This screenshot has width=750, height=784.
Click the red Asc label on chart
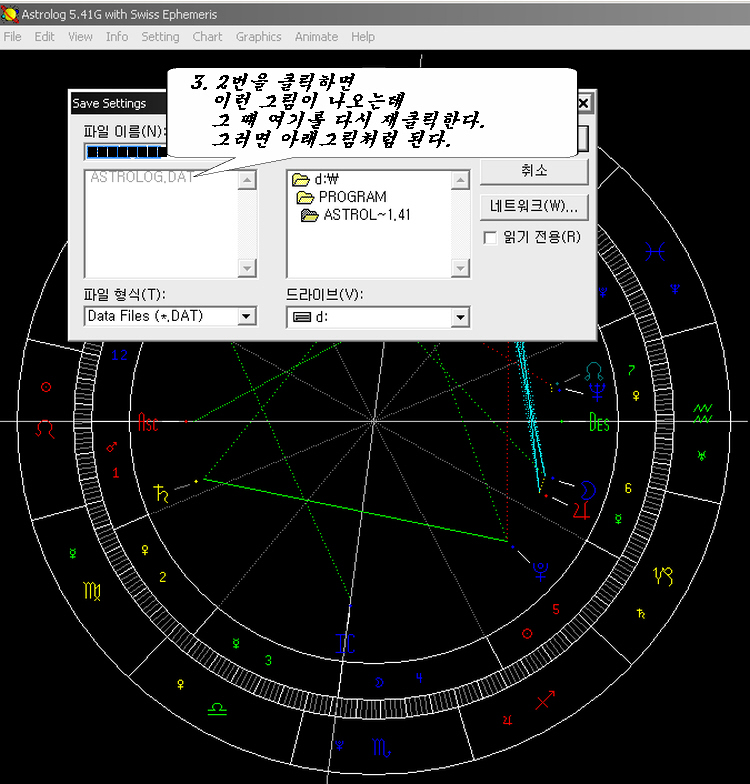pyautogui.click(x=148, y=423)
